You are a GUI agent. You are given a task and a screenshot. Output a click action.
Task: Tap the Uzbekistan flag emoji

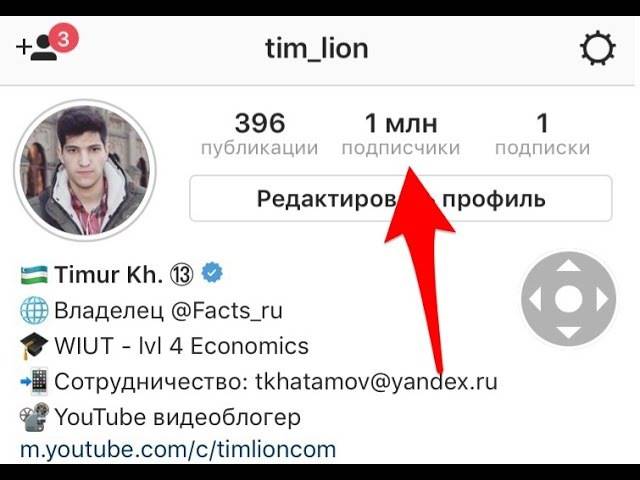click(x=34, y=274)
